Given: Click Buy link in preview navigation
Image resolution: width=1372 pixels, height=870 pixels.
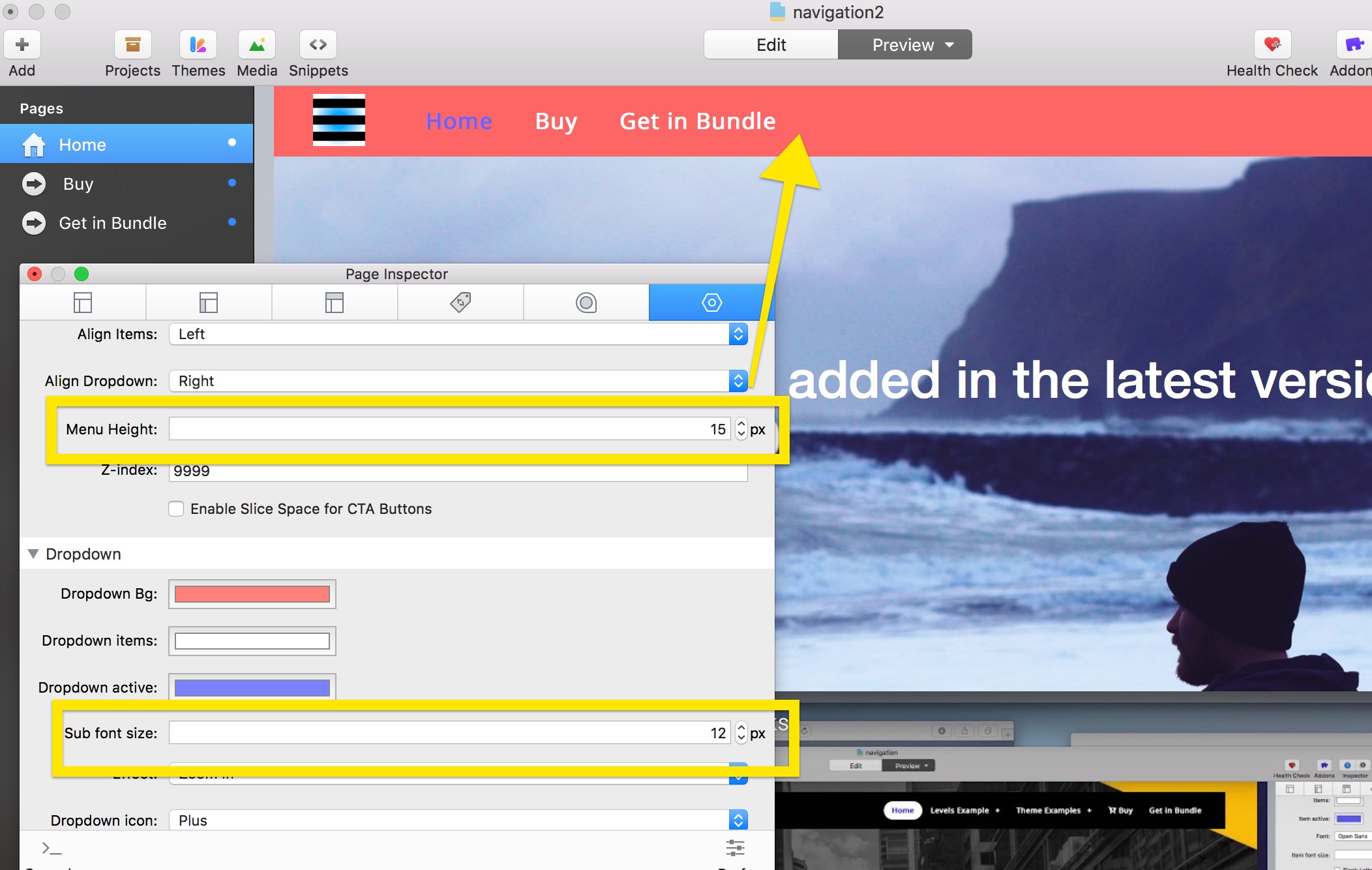Looking at the screenshot, I should point(556,121).
